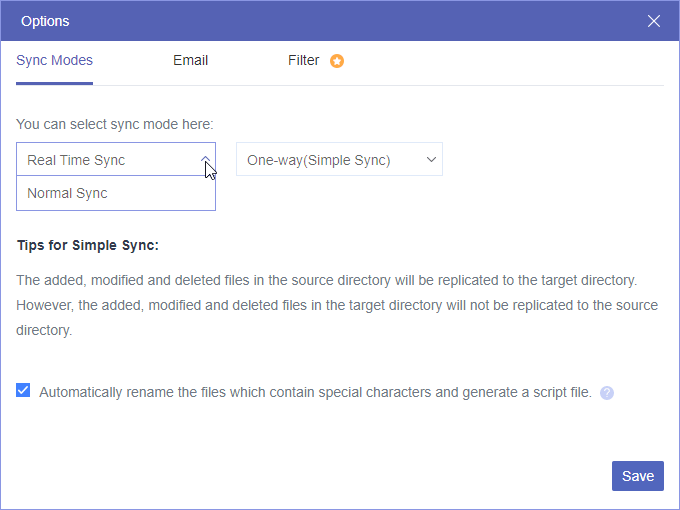Image resolution: width=680 pixels, height=510 pixels.
Task: Select Normal Sync from the list
Action: [68, 193]
